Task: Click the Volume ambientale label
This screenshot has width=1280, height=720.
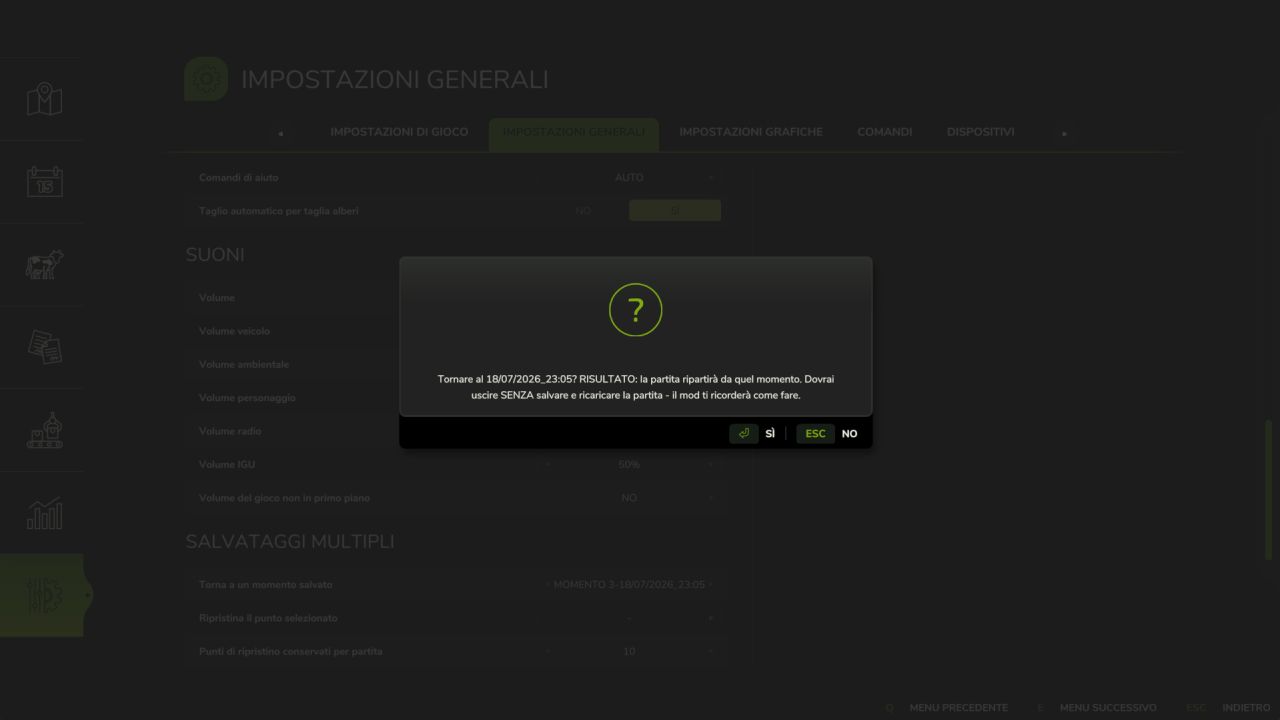Action: 244,364
